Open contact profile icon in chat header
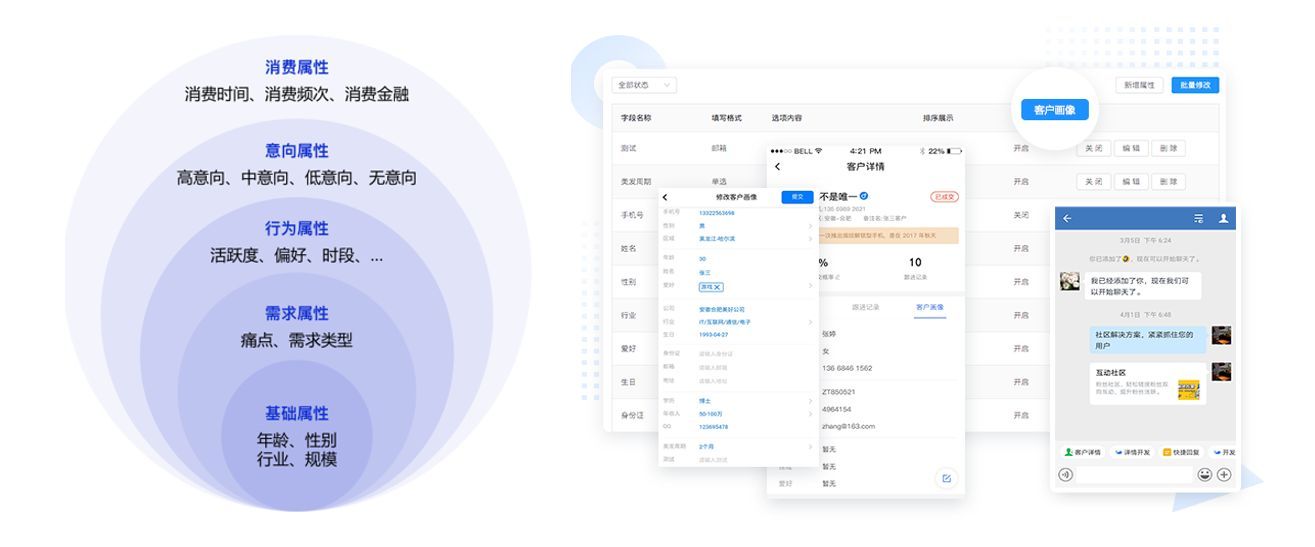Image resolution: width=1315 pixels, height=547 pixels. [x=1223, y=218]
